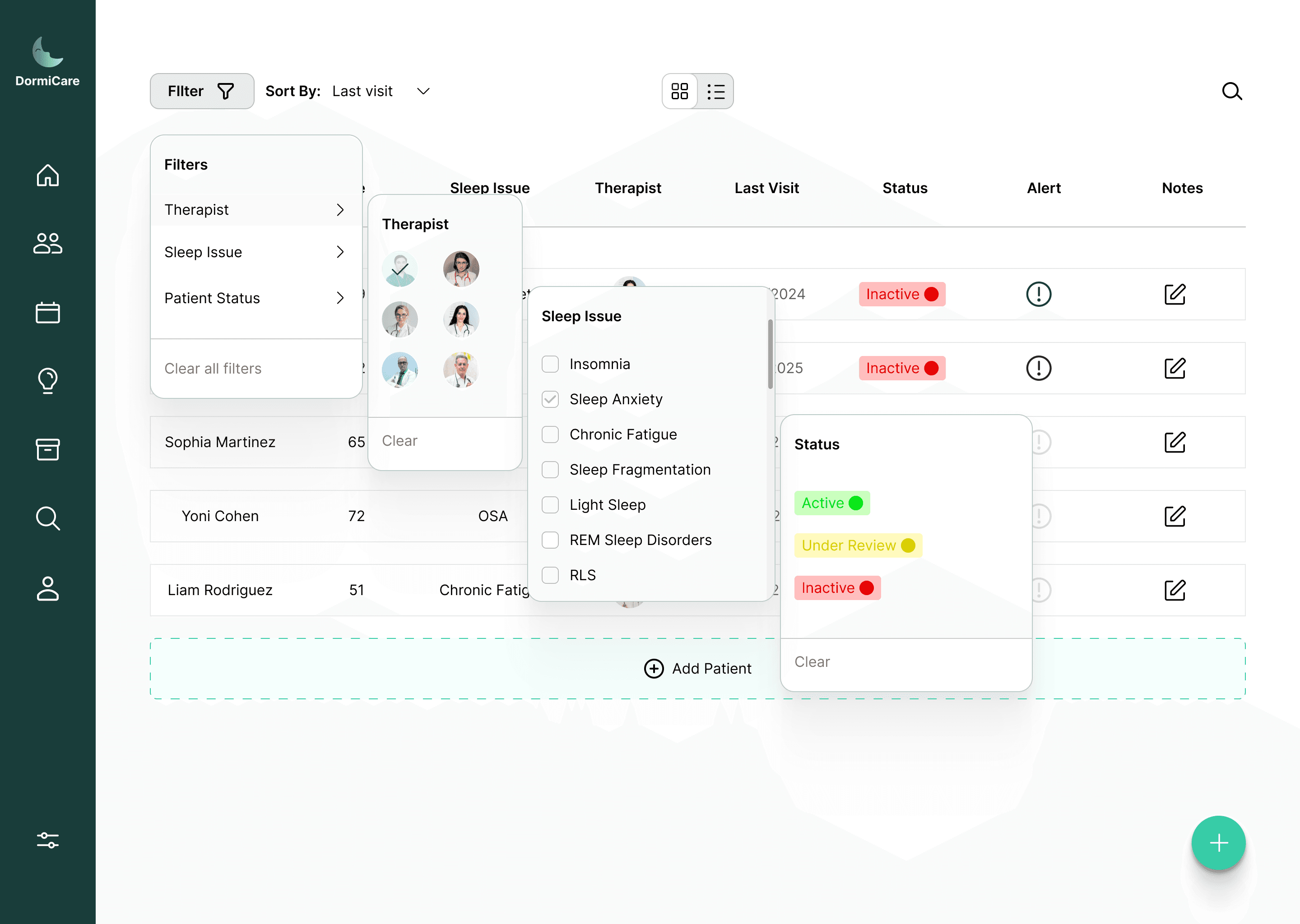Enable the REM Sleep Disorders checkbox
The height and width of the screenshot is (924, 1300).
550,540
